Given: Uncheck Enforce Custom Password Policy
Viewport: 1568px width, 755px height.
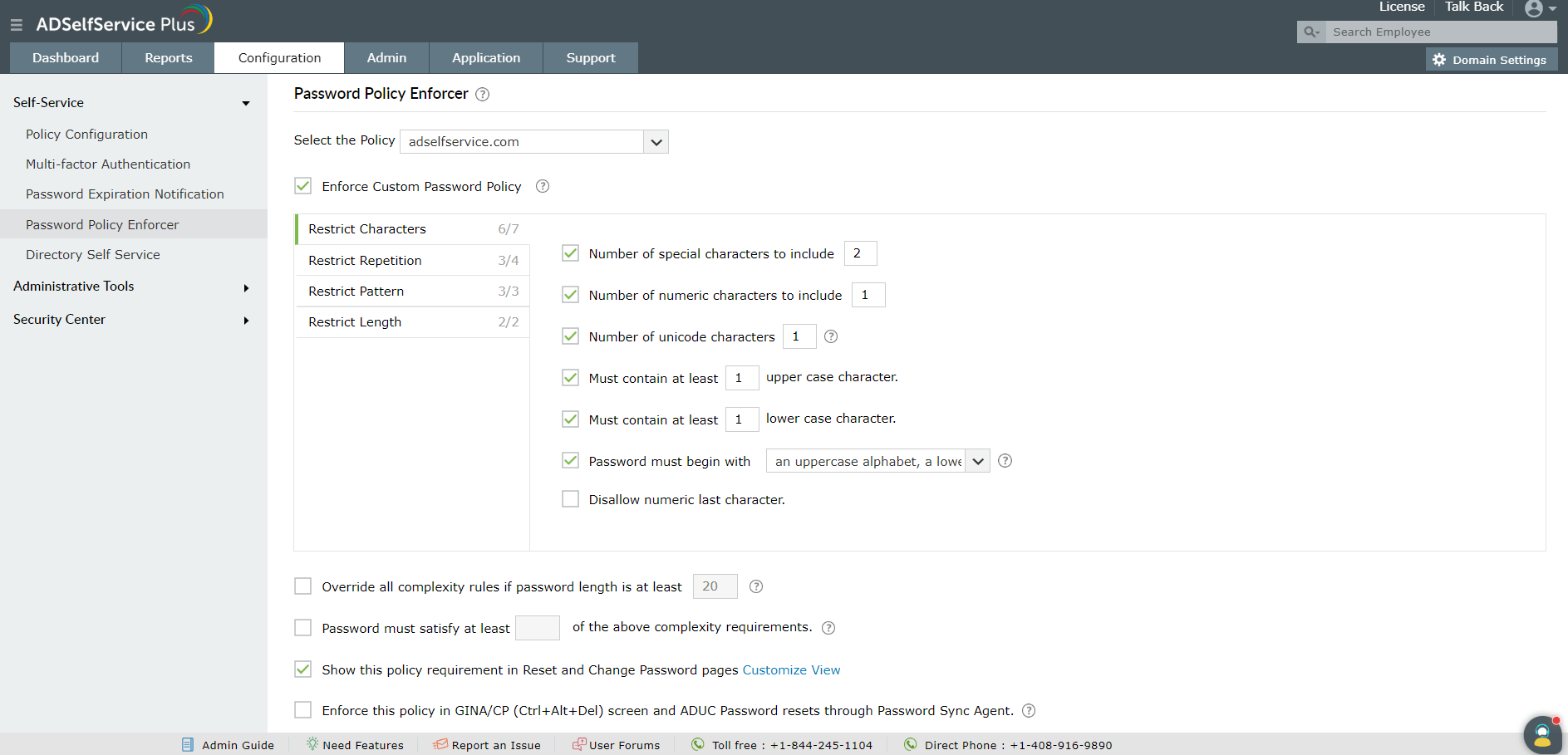Looking at the screenshot, I should 303,186.
